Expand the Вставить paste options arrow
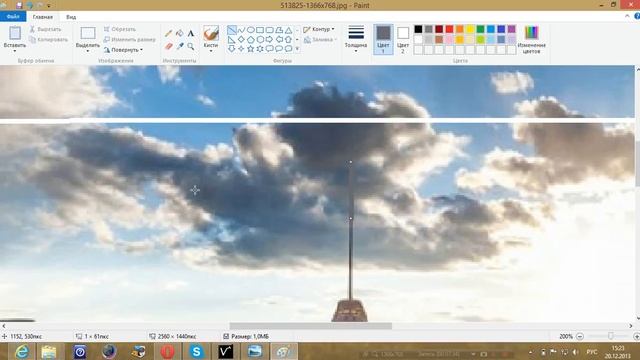640x360 pixels. coord(15,51)
